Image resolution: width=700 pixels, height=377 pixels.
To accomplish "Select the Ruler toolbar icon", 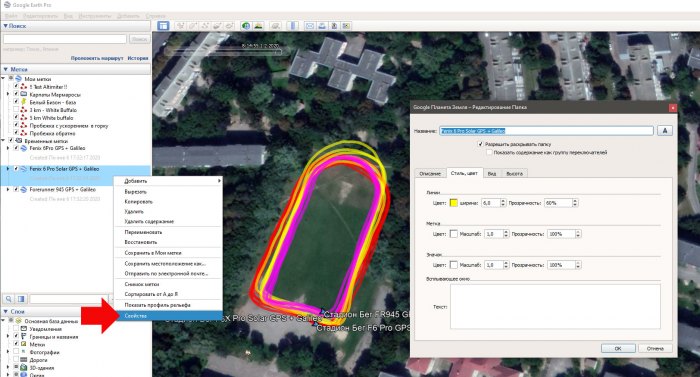I will 292,26.
